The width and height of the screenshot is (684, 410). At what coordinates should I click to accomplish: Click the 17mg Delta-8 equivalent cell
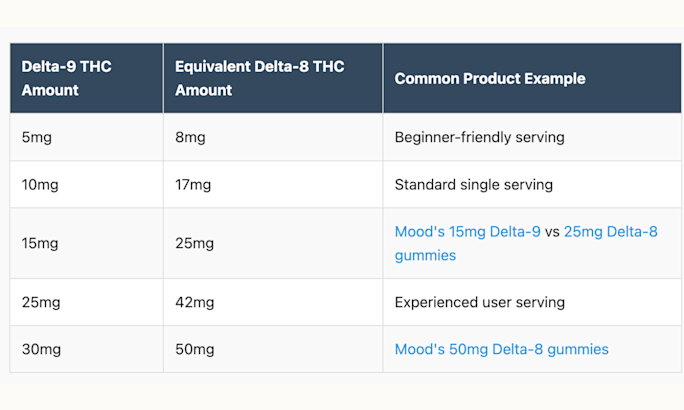coord(193,184)
